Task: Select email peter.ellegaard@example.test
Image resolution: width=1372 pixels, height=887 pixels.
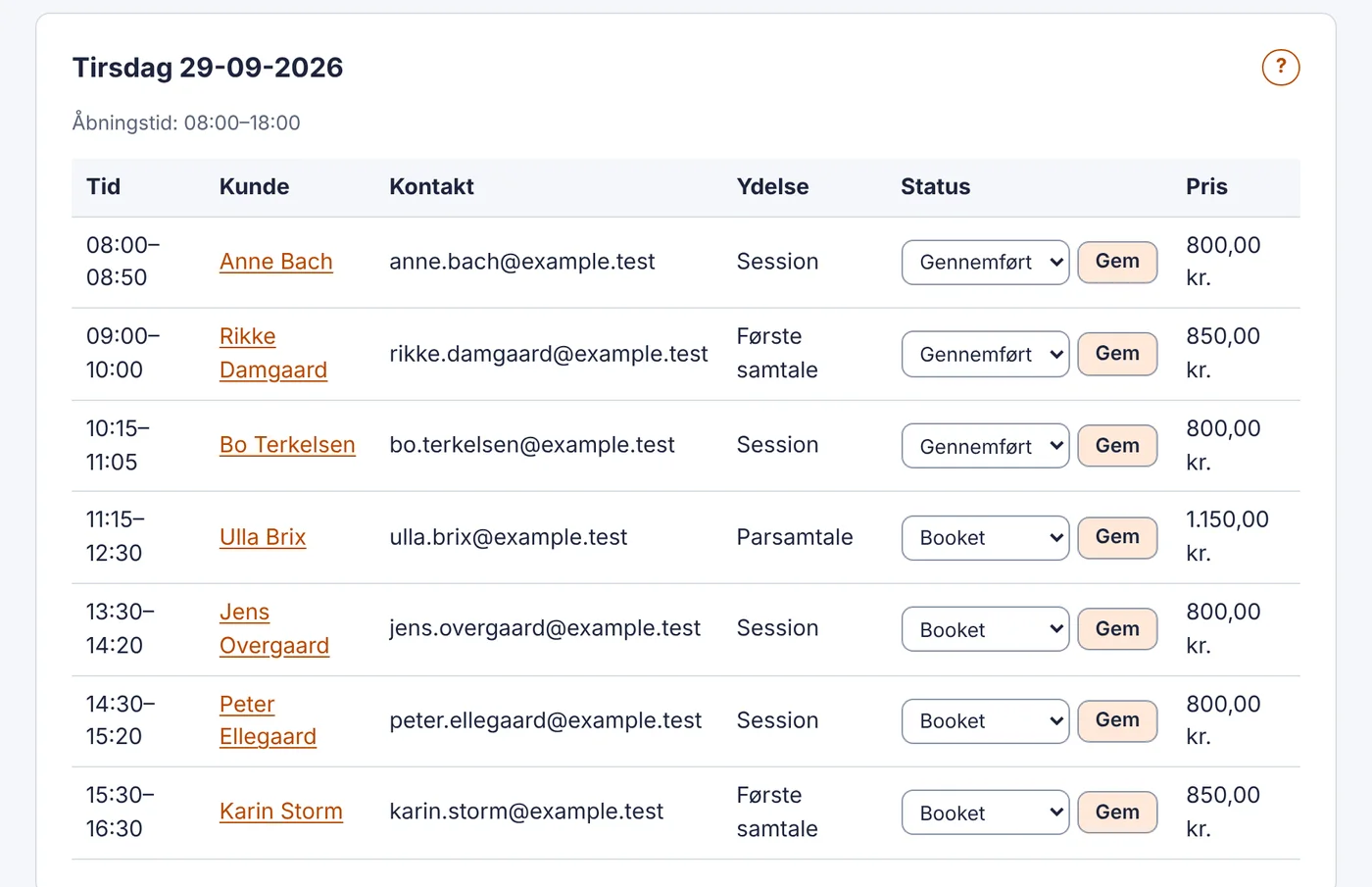Action: tap(546, 720)
